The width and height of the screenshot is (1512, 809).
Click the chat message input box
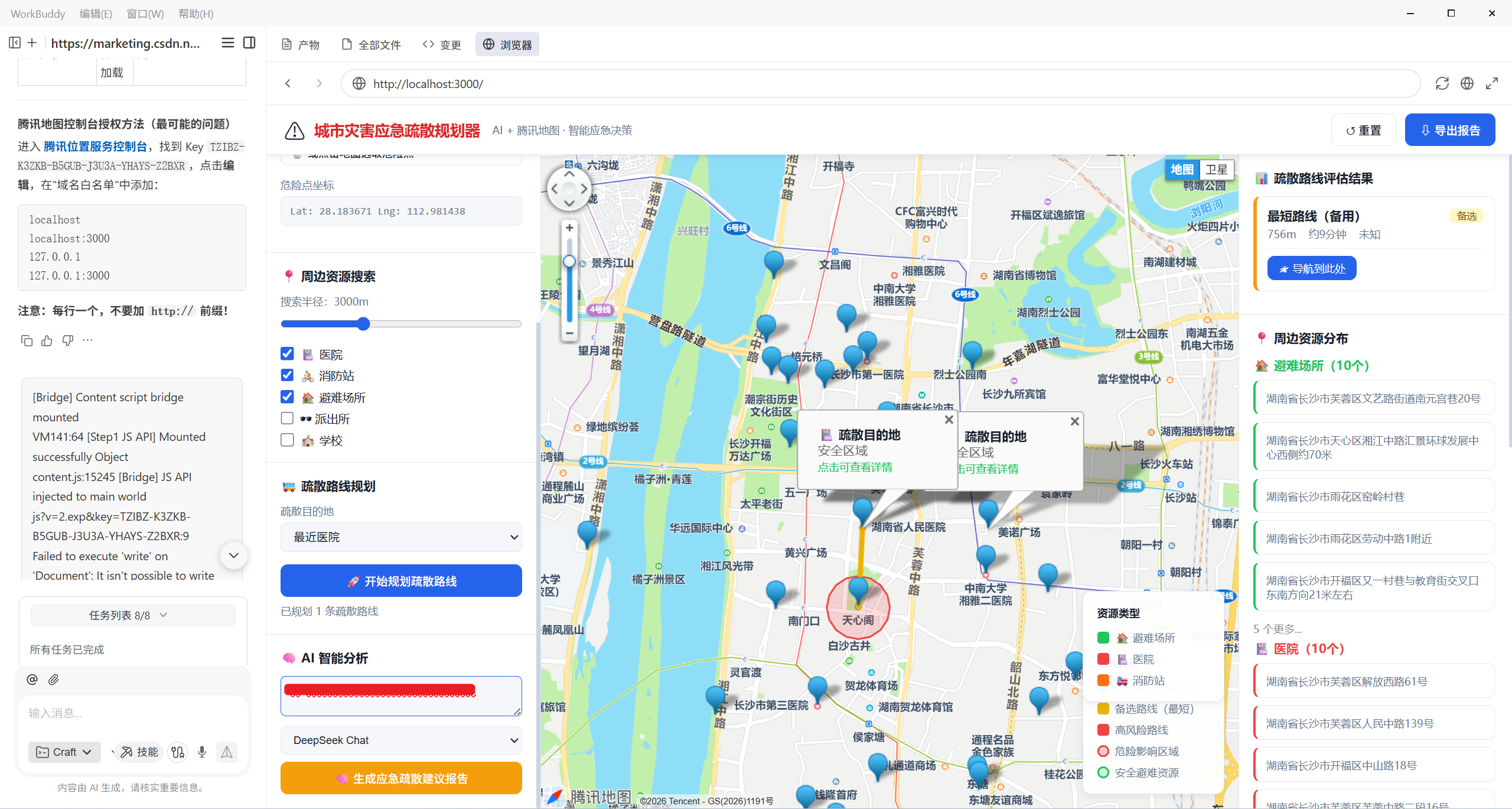(133, 713)
